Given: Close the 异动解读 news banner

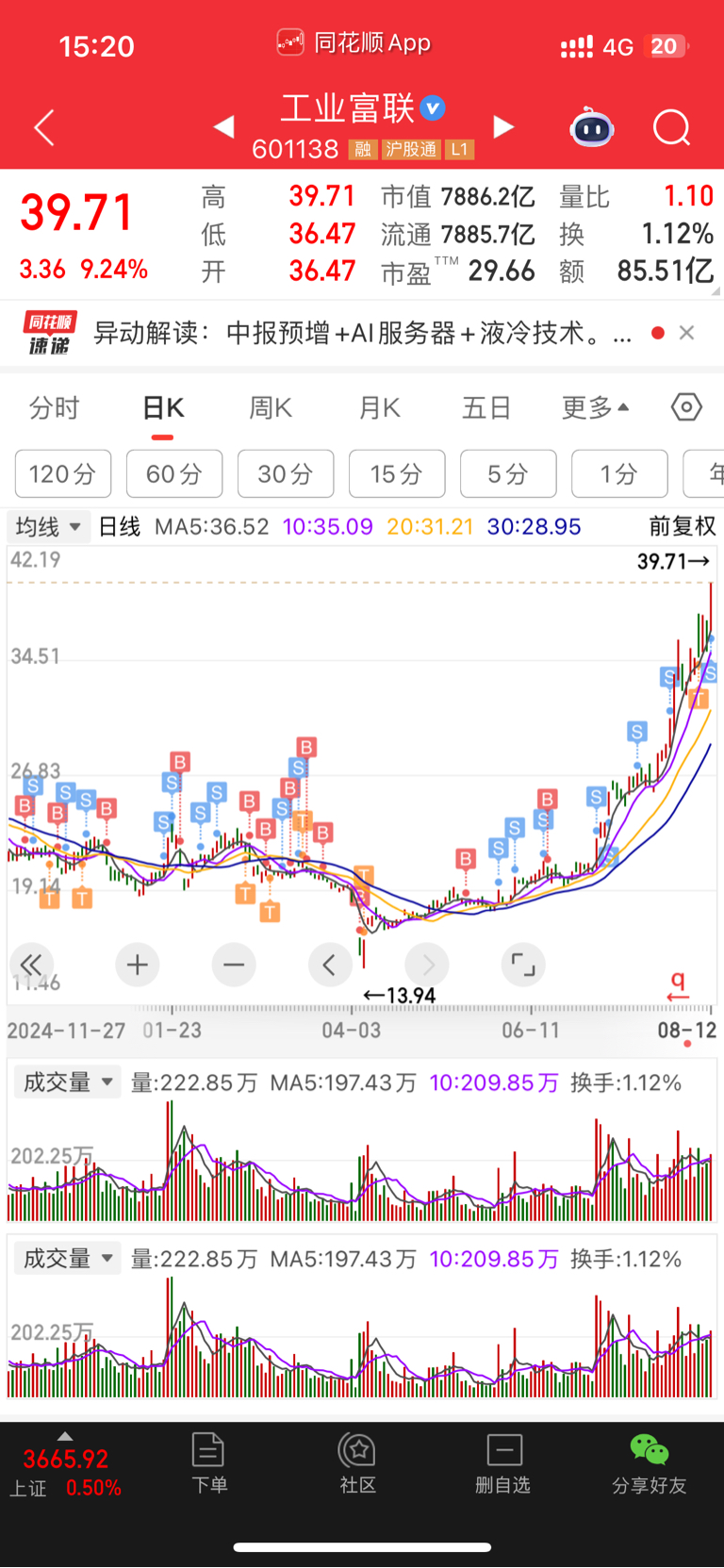Looking at the screenshot, I should point(686,333).
